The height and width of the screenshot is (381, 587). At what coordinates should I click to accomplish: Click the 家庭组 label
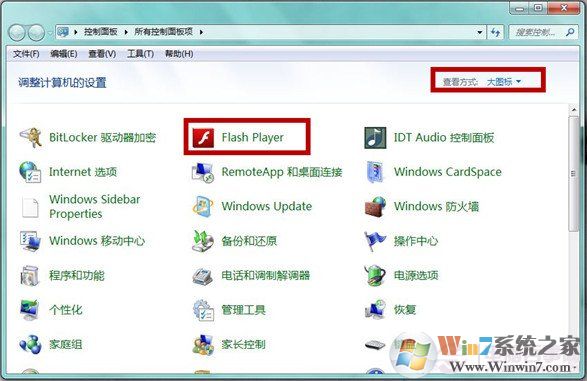[66, 344]
